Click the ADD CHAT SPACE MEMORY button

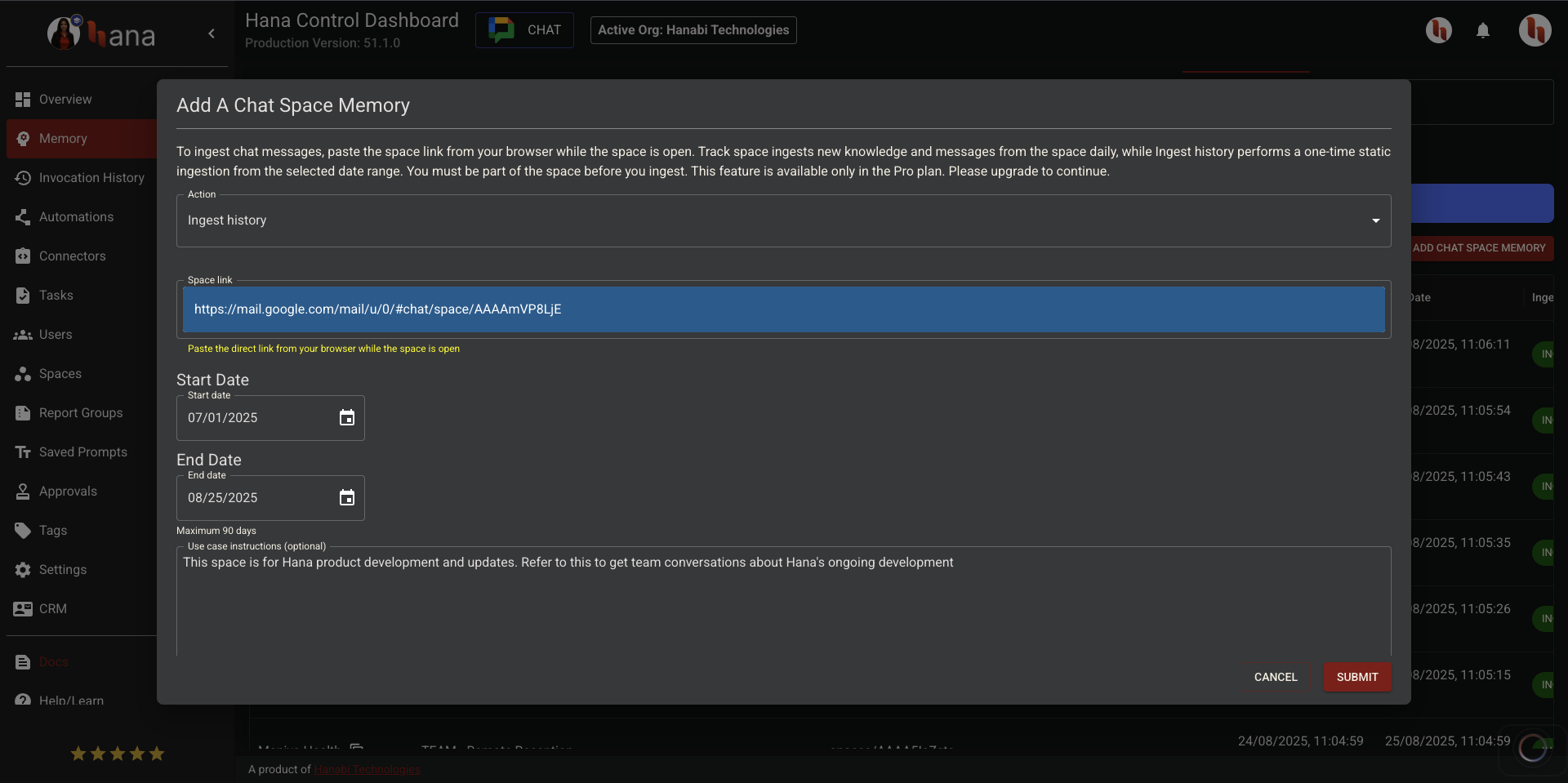pyautogui.click(x=1481, y=248)
